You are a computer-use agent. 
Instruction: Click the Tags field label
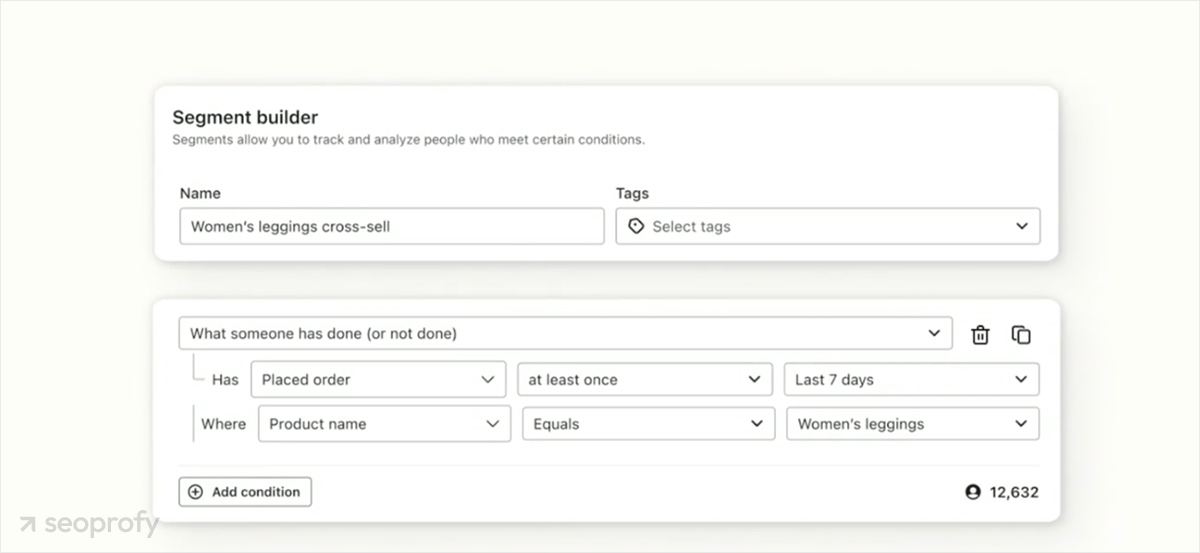tap(632, 193)
